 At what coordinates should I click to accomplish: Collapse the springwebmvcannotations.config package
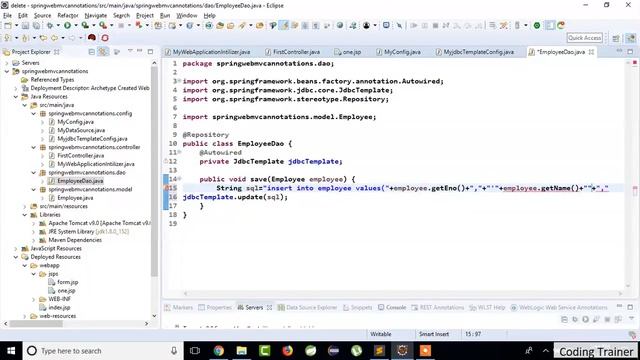[34, 114]
